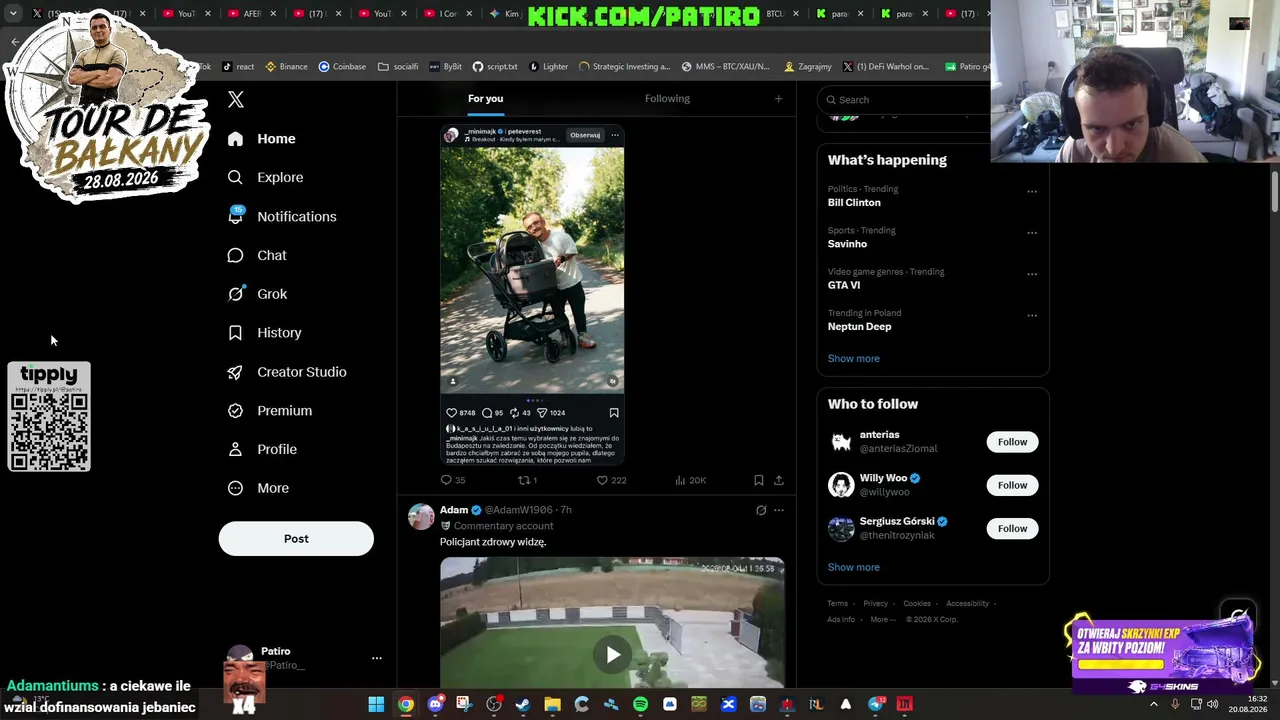This screenshot has width=1280, height=720.
Task: Open File Explorer from the taskbar
Action: (552, 704)
